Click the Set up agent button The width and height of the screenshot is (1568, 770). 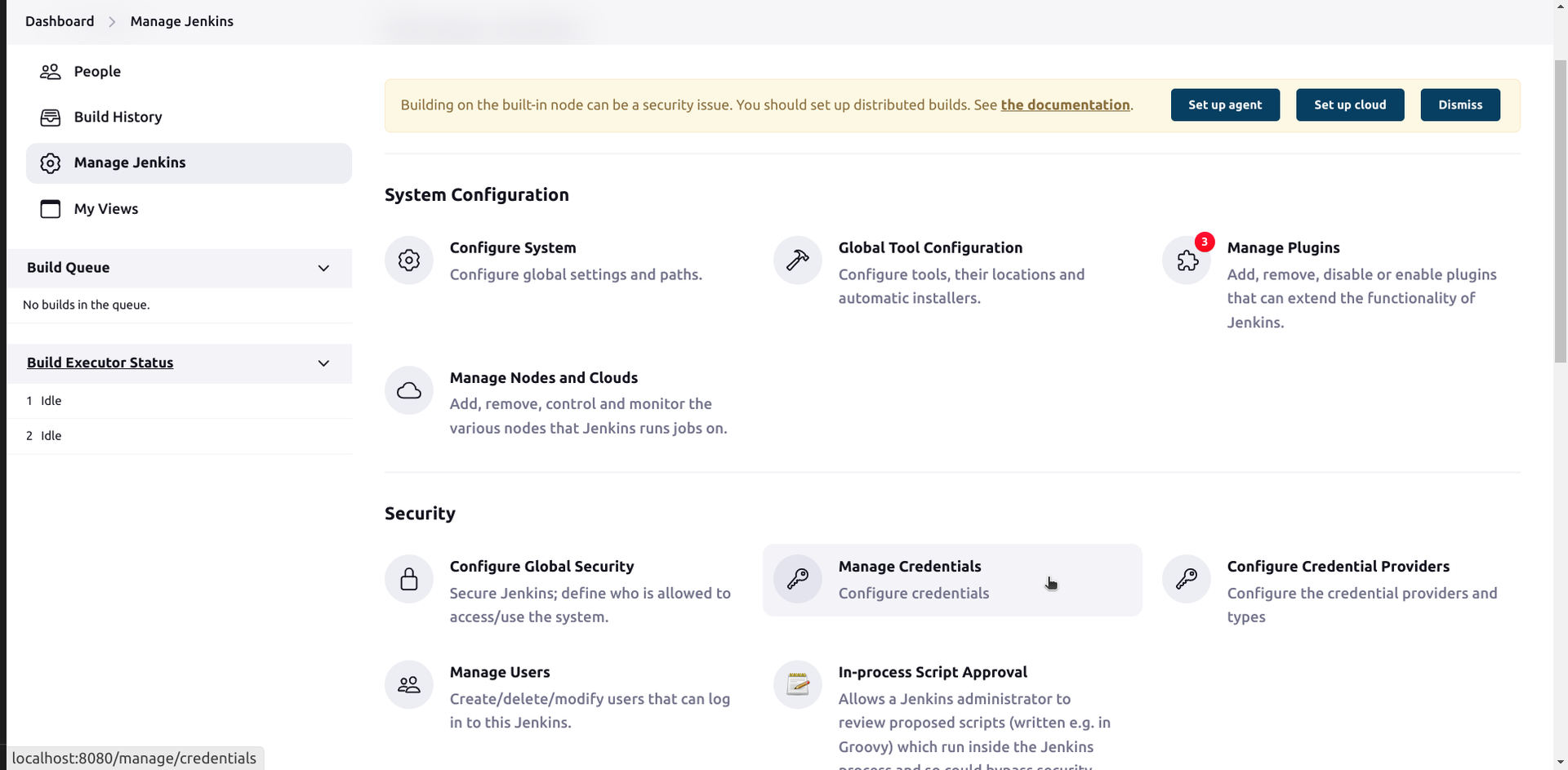[1225, 105]
